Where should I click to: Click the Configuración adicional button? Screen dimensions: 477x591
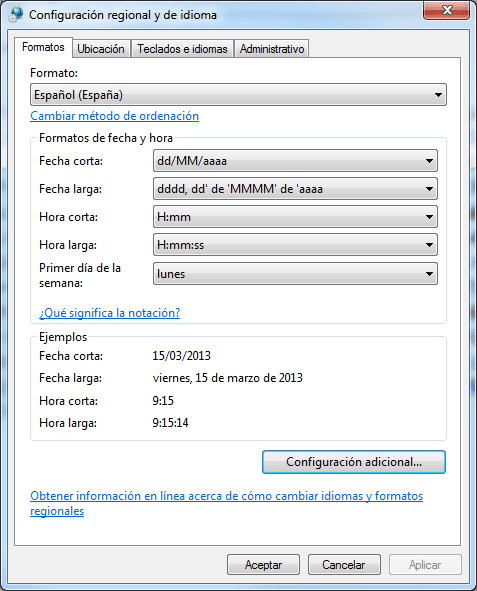pyautogui.click(x=354, y=462)
